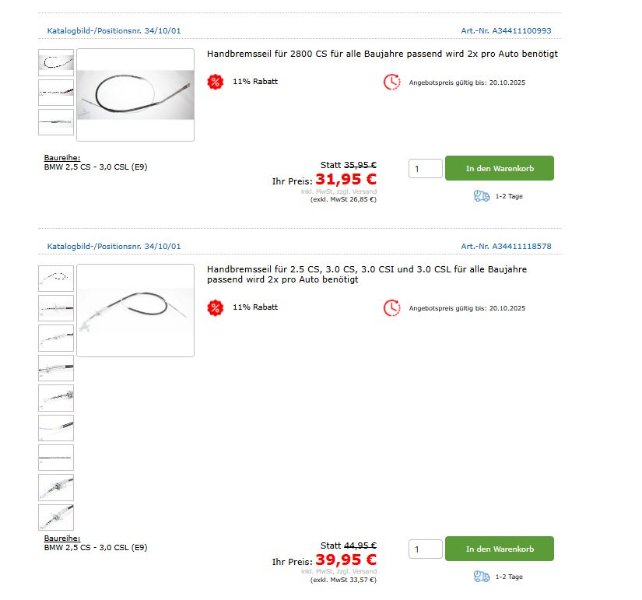Open the first Katalogbild-/Positionsnr. 34/10/01 link
The width and height of the screenshot is (642, 600).
[113, 31]
